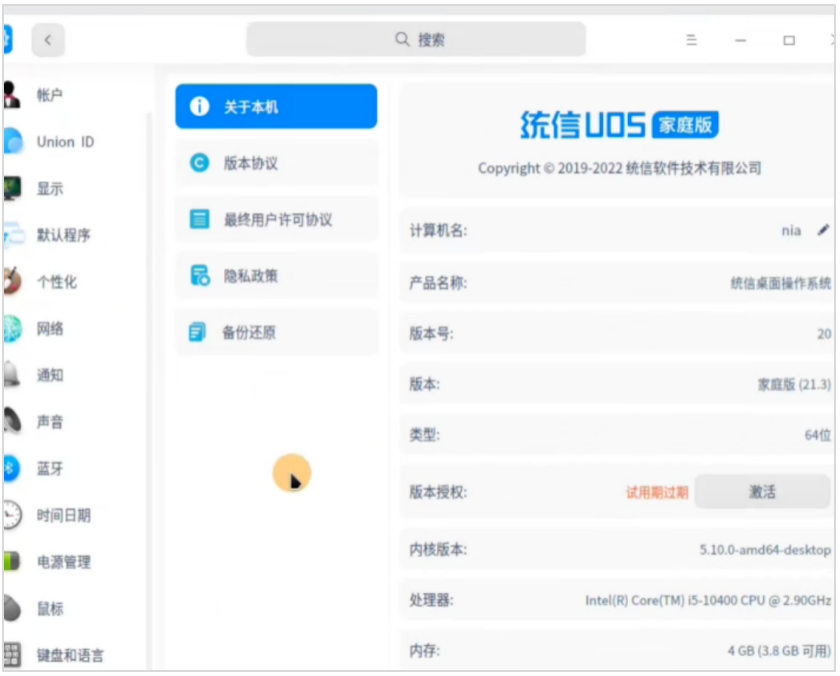Select 鼠标 label in sidebar
The image size is (840, 676).
(x=49, y=608)
